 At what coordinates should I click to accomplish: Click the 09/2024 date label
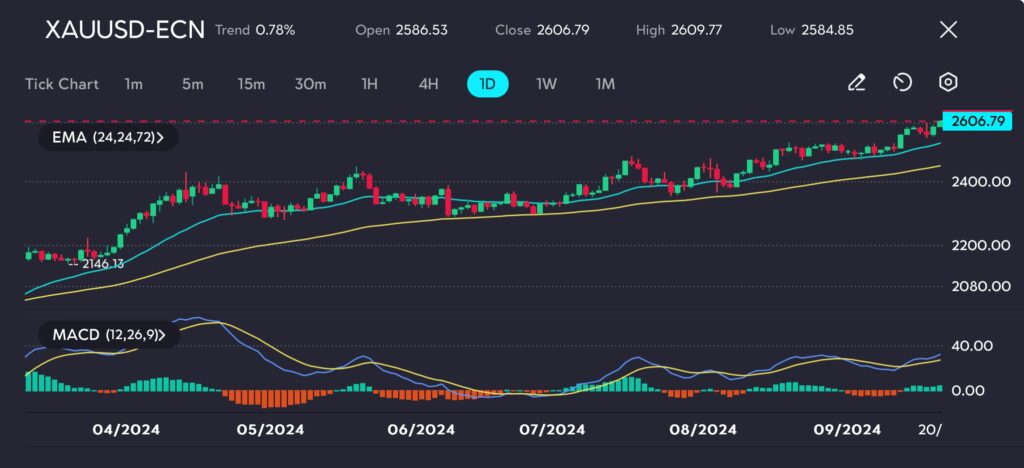point(848,430)
